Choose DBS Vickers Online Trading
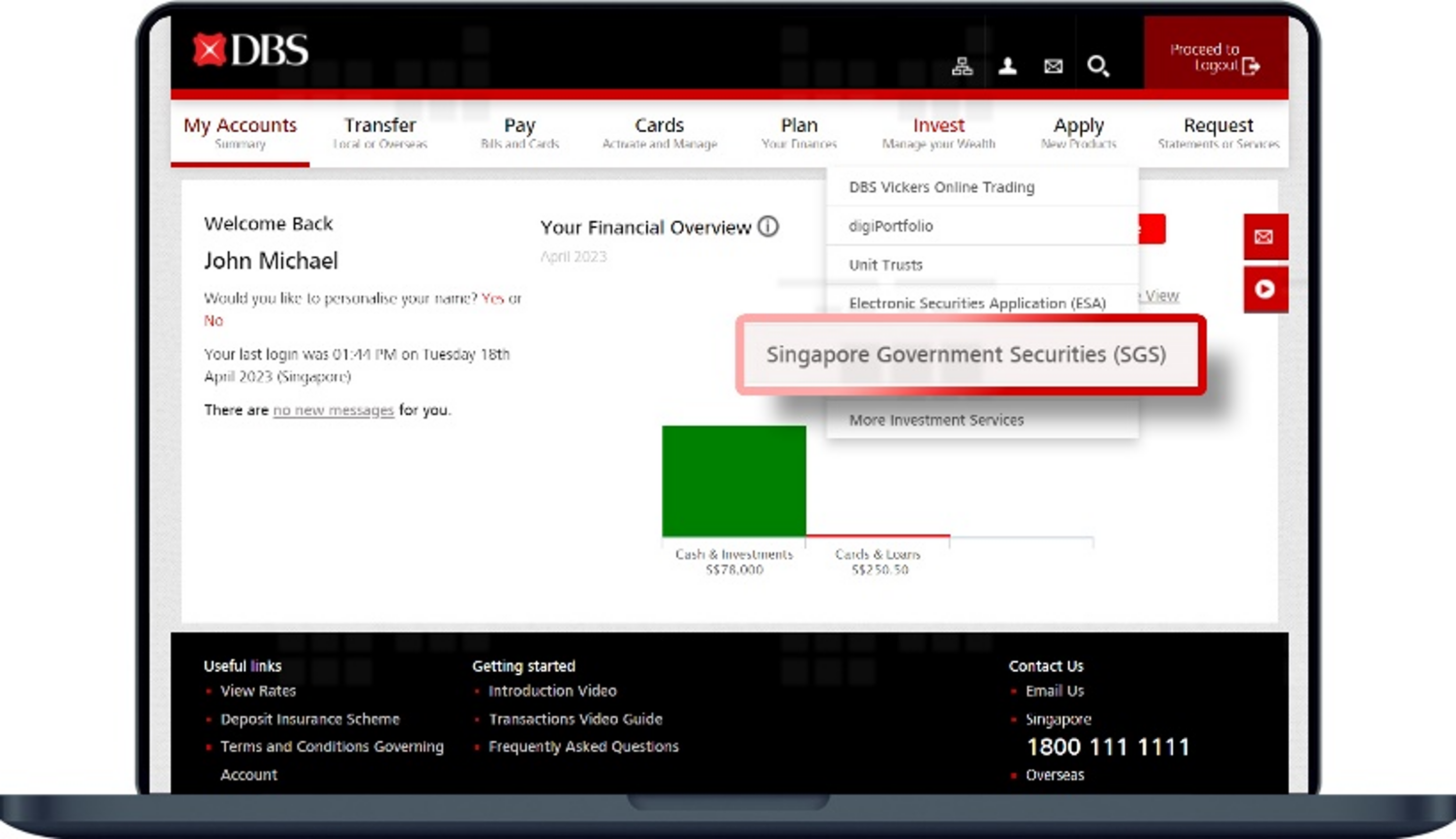The width and height of the screenshot is (1456, 839). (x=983, y=187)
